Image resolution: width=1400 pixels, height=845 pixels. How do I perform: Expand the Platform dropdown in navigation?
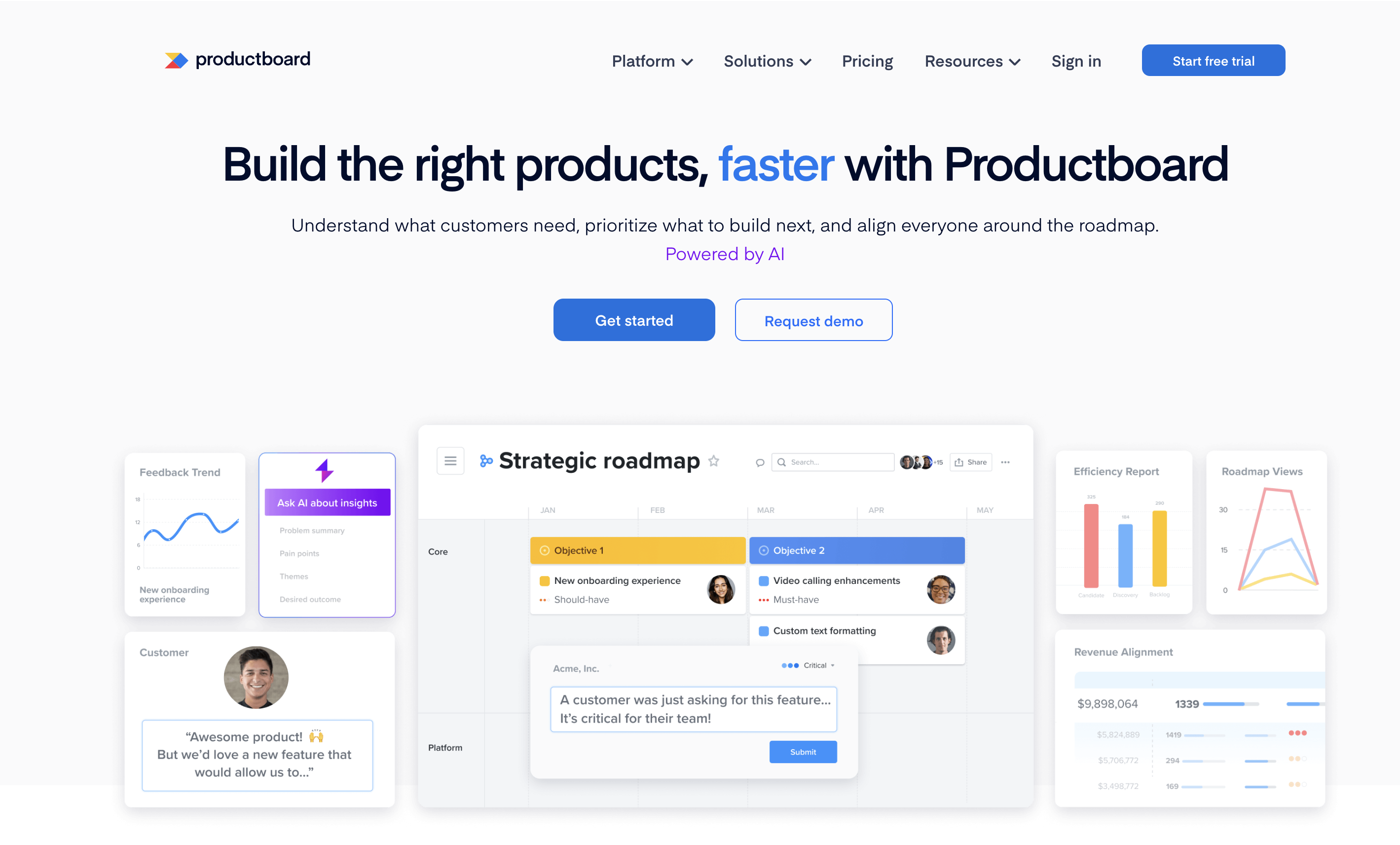650,60
